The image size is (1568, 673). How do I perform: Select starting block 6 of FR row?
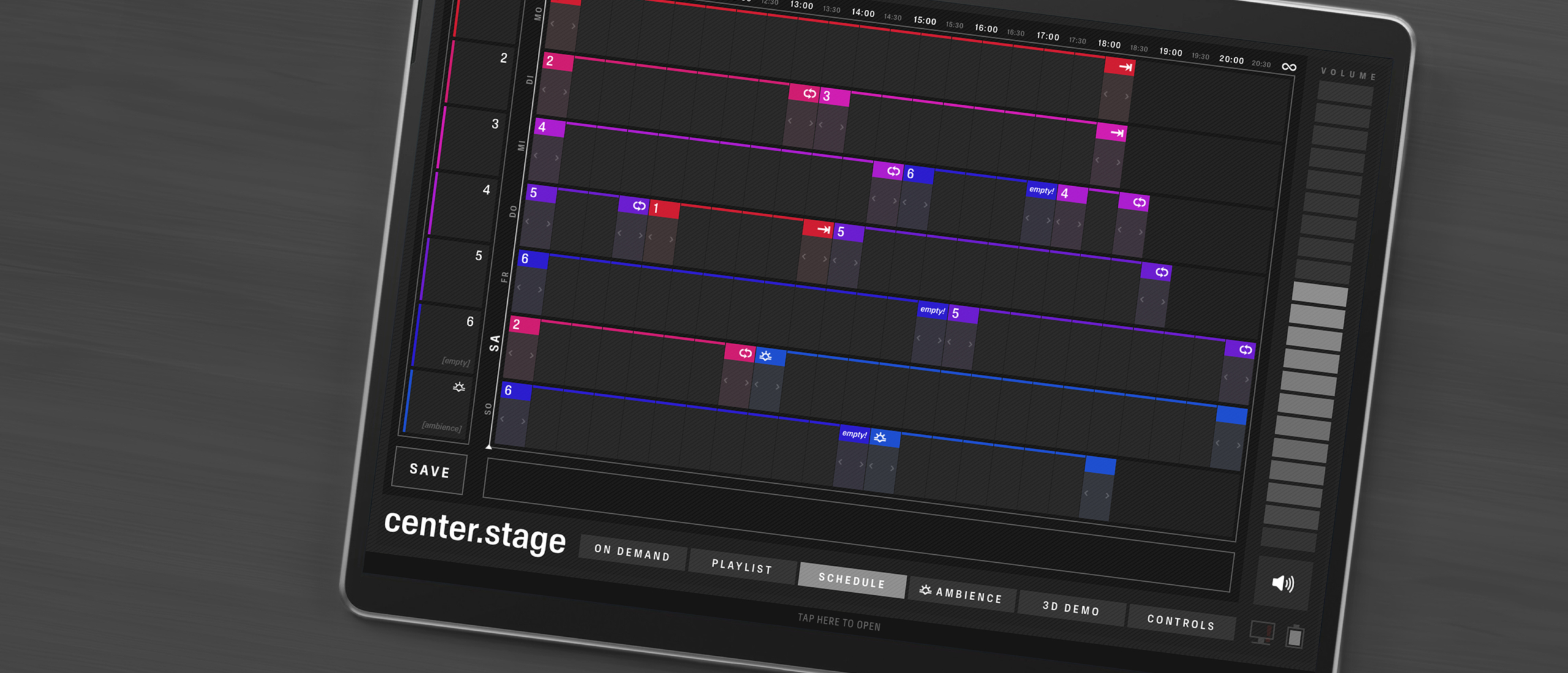coord(533,259)
